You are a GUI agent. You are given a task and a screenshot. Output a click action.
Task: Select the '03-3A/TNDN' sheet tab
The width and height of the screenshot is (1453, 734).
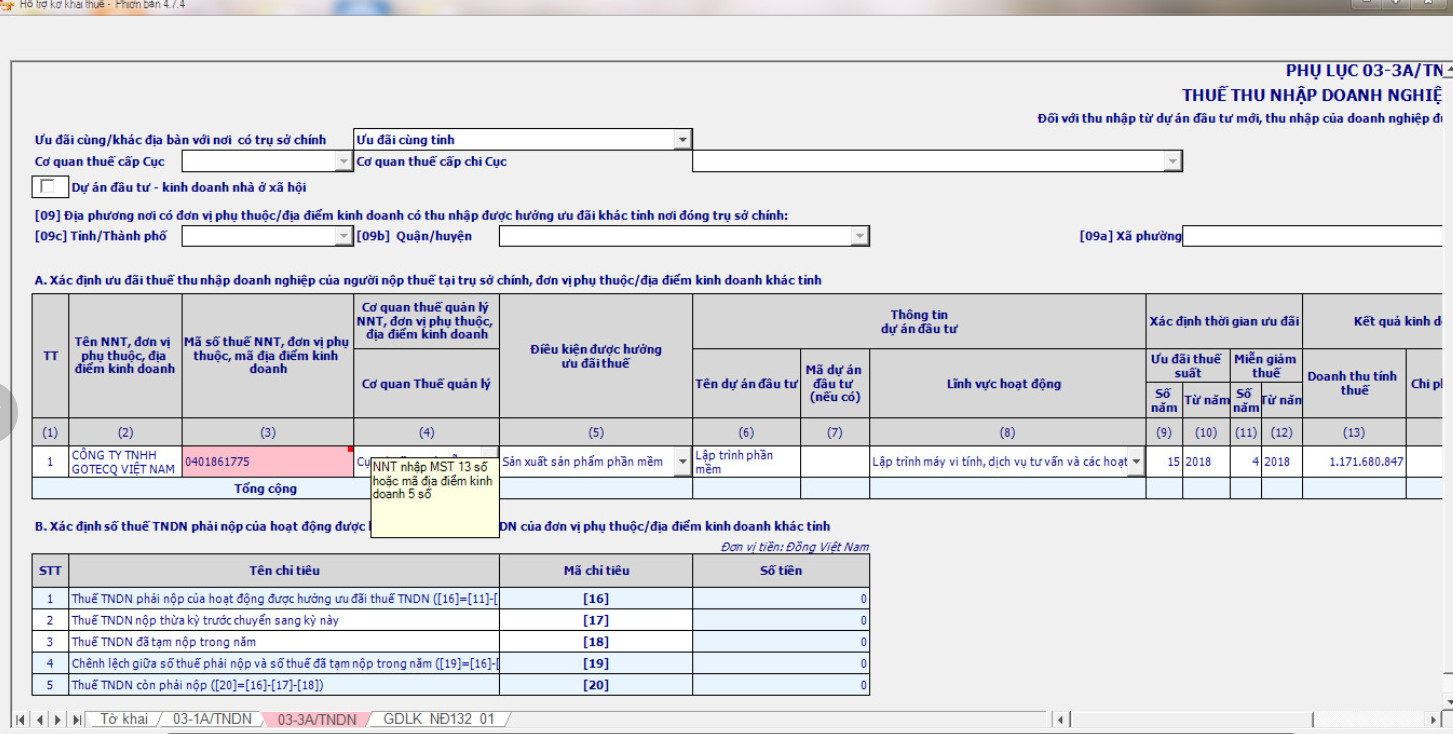tap(317, 720)
